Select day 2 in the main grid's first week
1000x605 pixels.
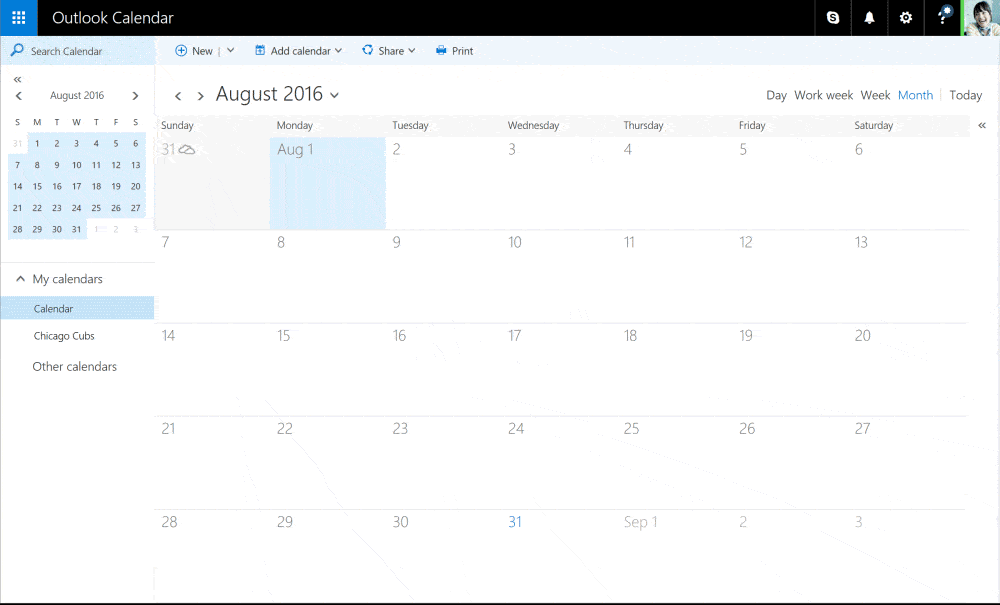click(x=443, y=183)
